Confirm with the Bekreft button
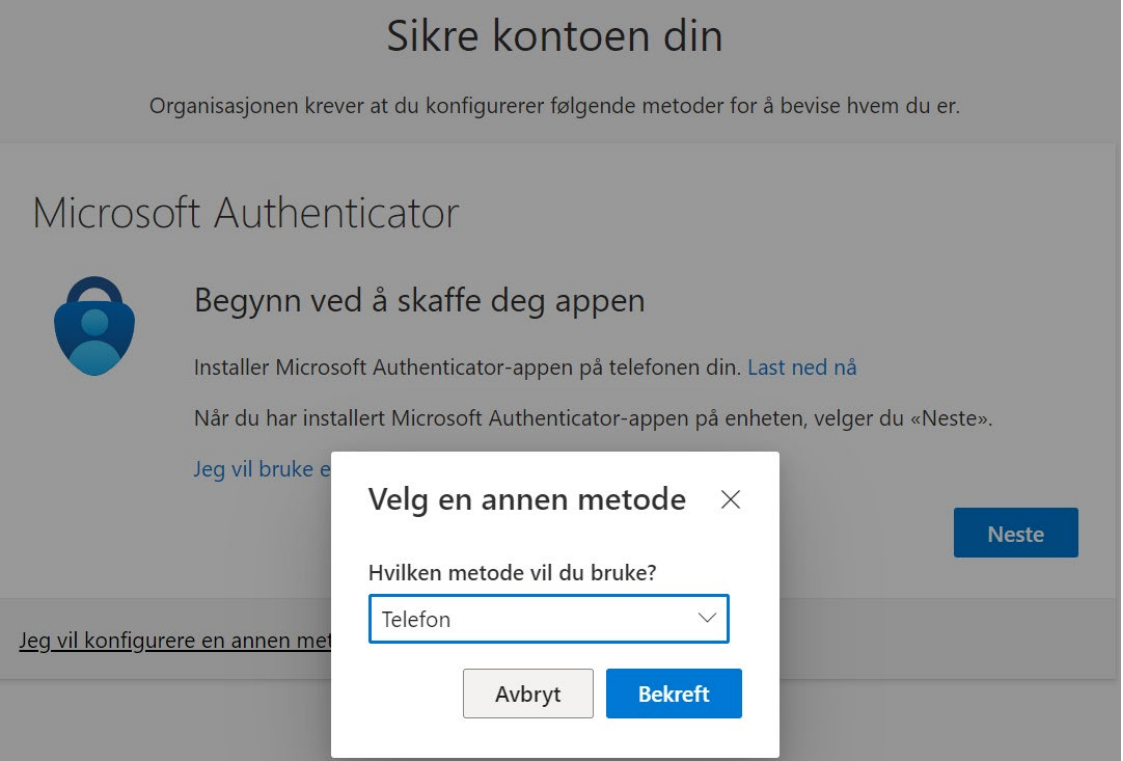This screenshot has height=761, width=1123. (x=673, y=693)
